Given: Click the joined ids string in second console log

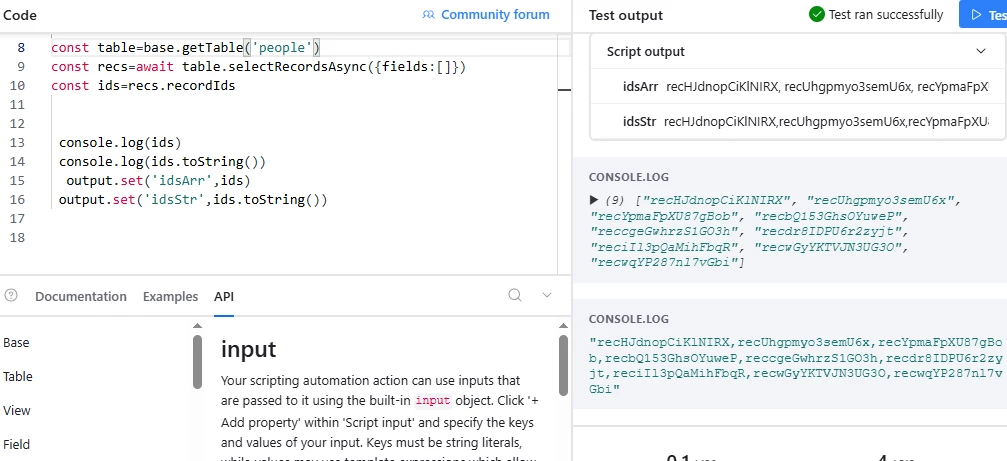Looking at the screenshot, I should [x=796, y=365].
